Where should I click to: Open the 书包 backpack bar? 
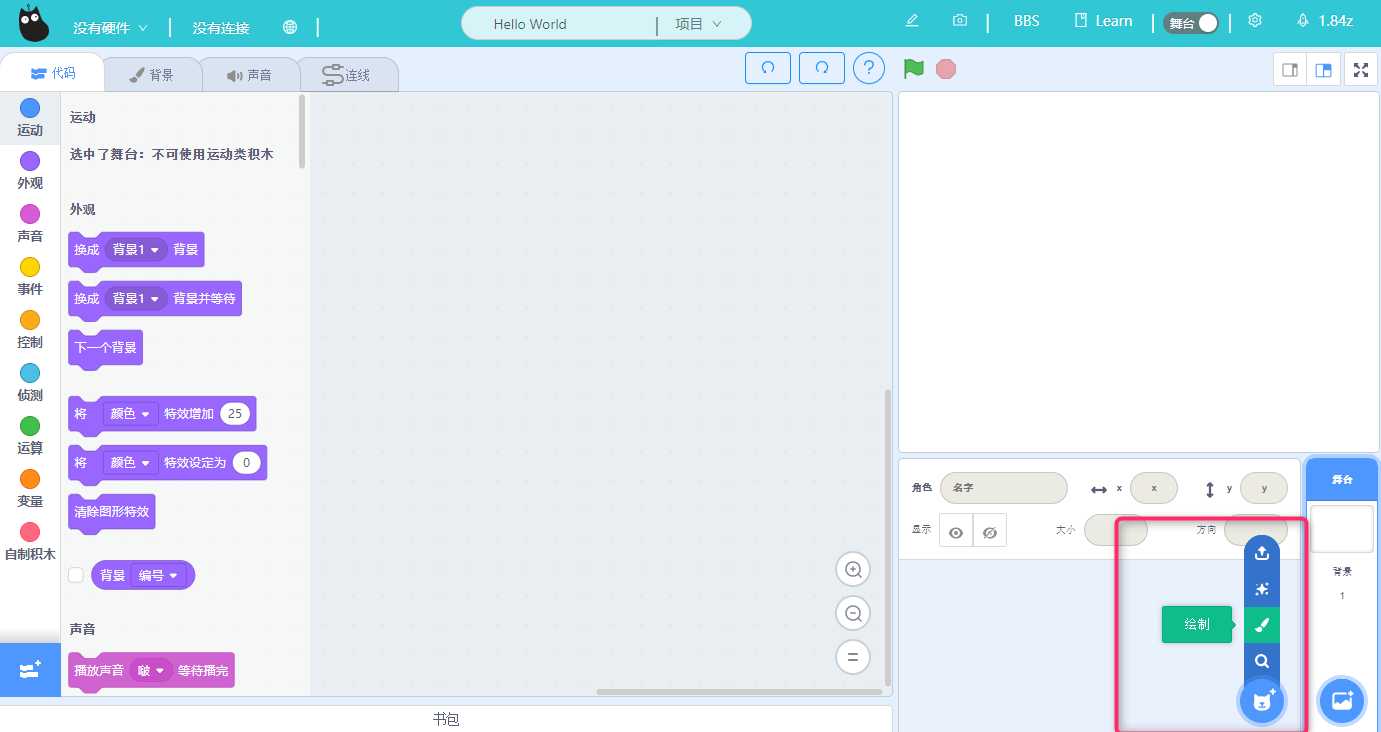pyautogui.click(x=446, y=719)
